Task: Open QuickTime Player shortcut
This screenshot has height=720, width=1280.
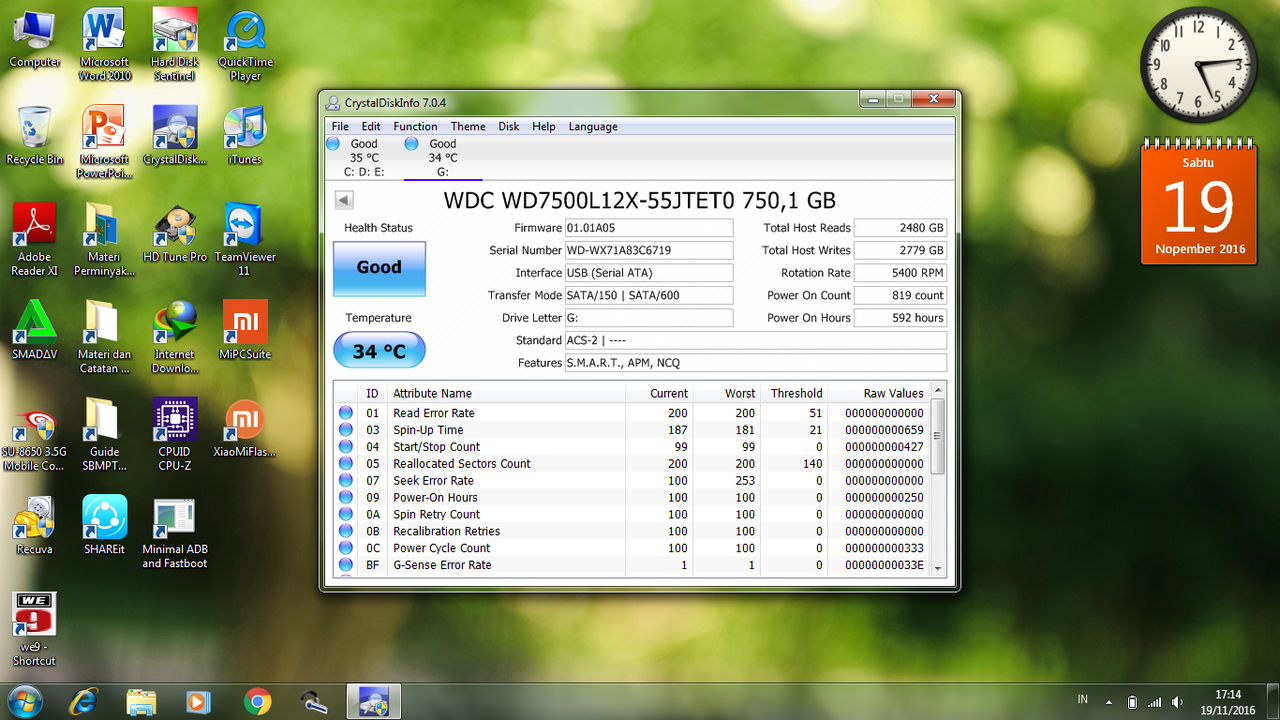Action: (245, 46)
